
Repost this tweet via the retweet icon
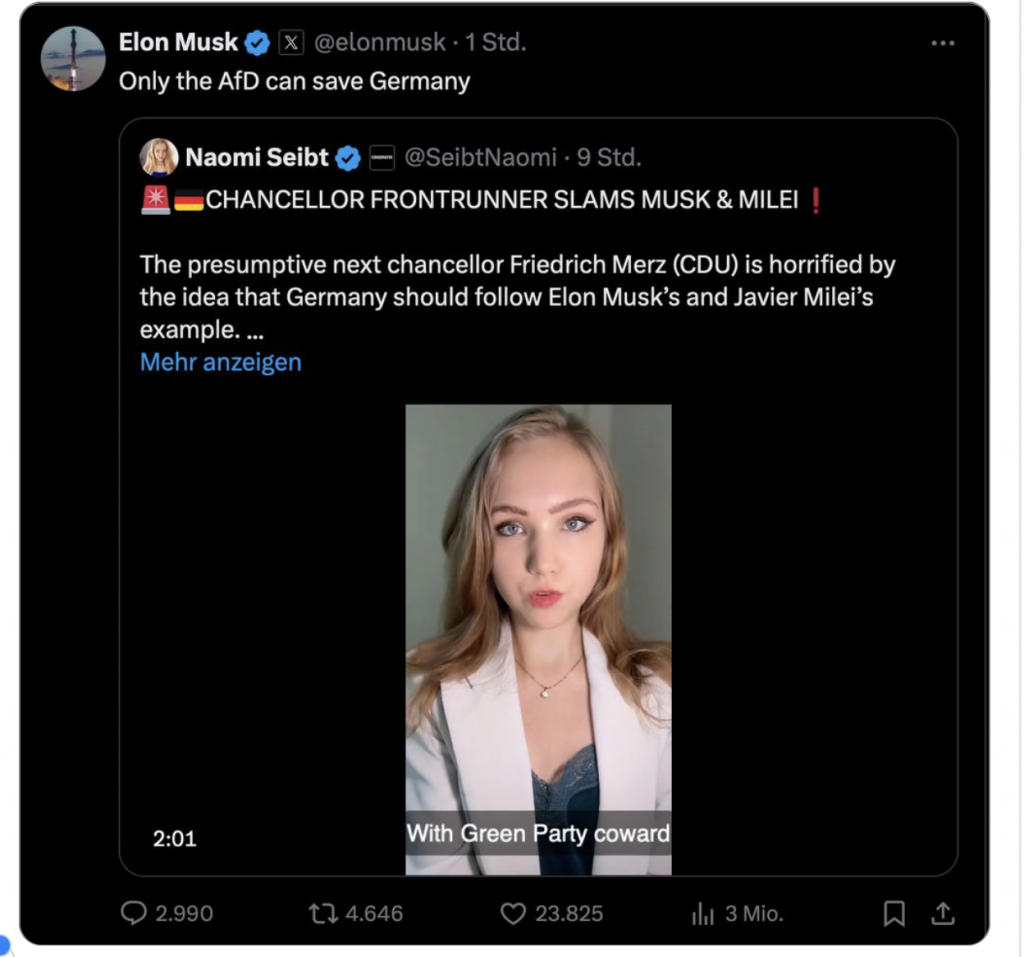click(322, 913)
